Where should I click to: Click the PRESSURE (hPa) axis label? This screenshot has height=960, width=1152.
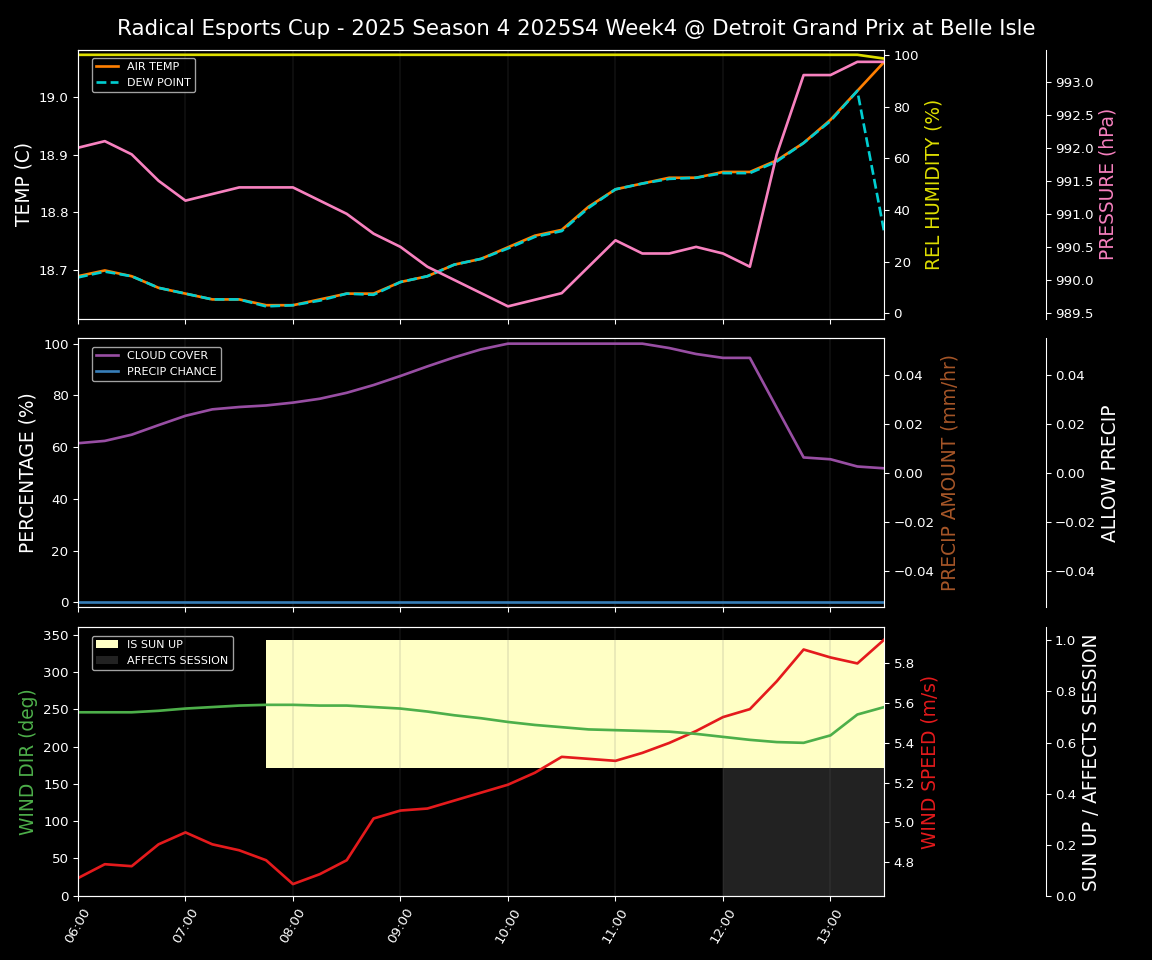(1107, 184)
